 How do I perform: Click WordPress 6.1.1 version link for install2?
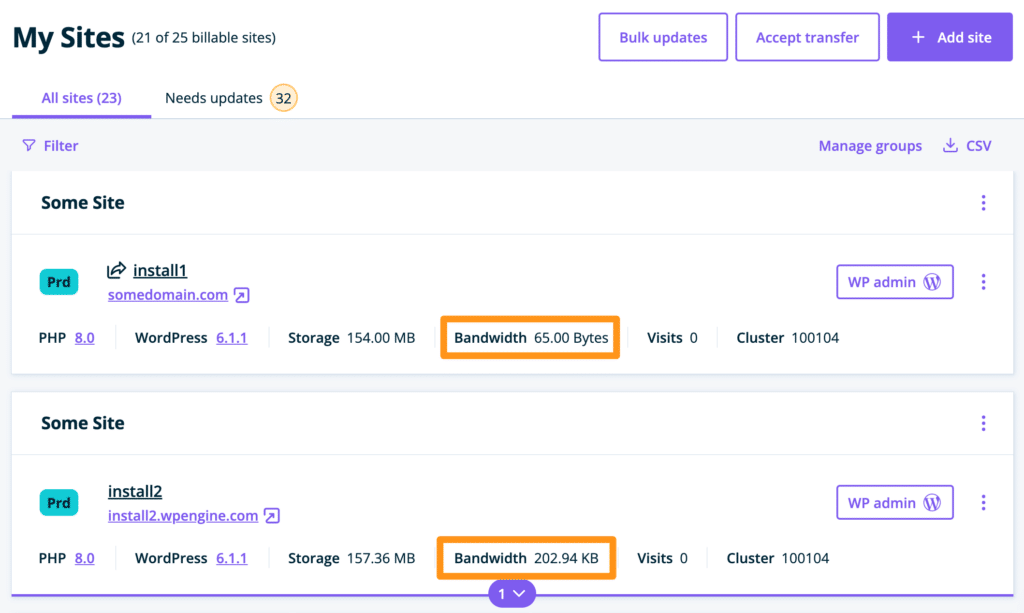point(231,558)
